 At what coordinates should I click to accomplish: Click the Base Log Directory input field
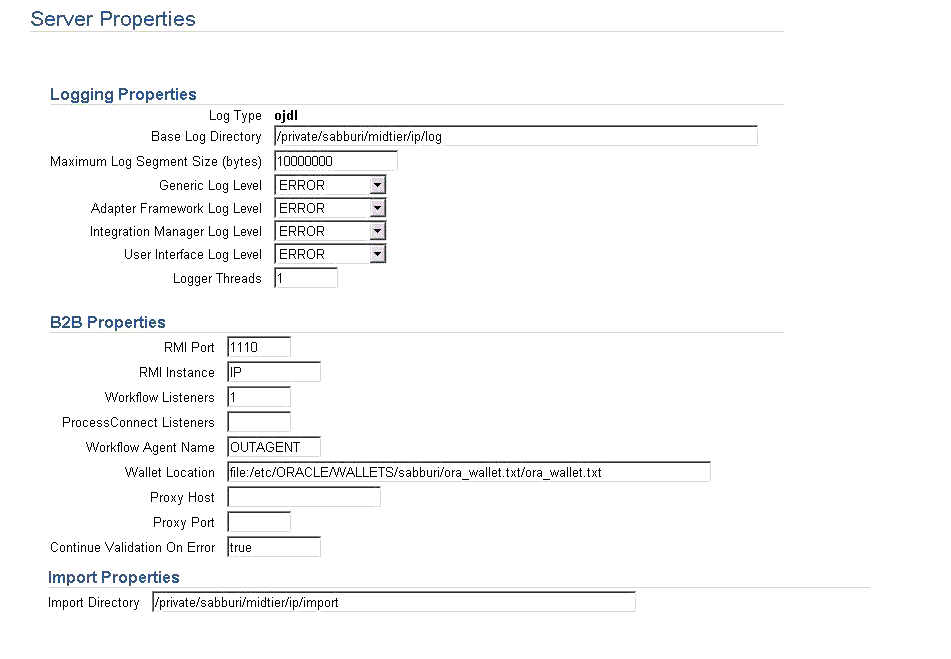pyautogui.click(x=516, y=136)
